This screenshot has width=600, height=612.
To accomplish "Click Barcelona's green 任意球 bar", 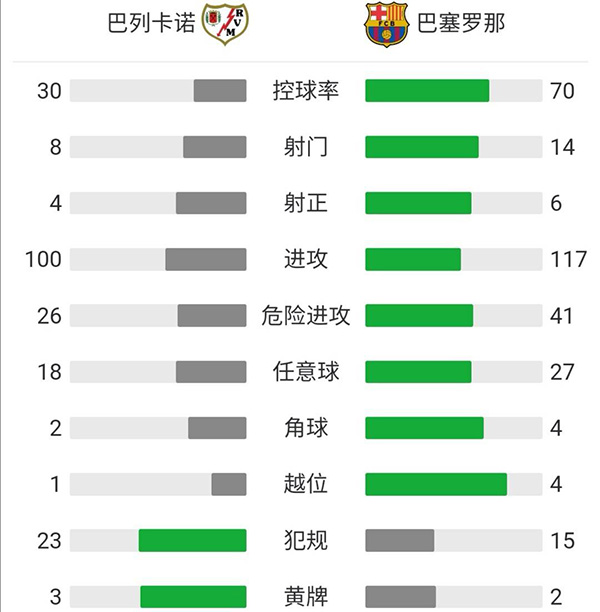I will [418, 372].
